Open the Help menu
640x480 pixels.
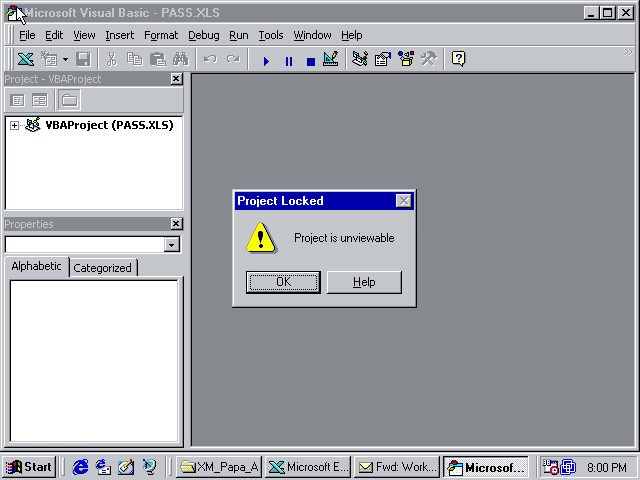tap(352, 36)
